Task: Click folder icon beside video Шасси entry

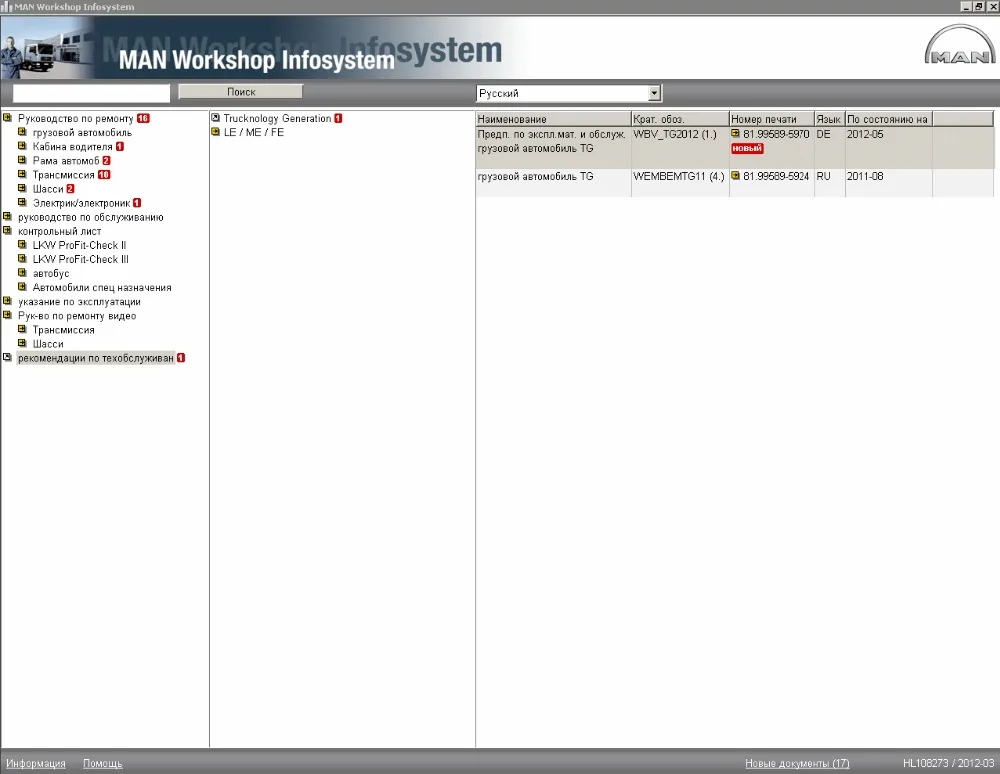Action: (22, 342)
